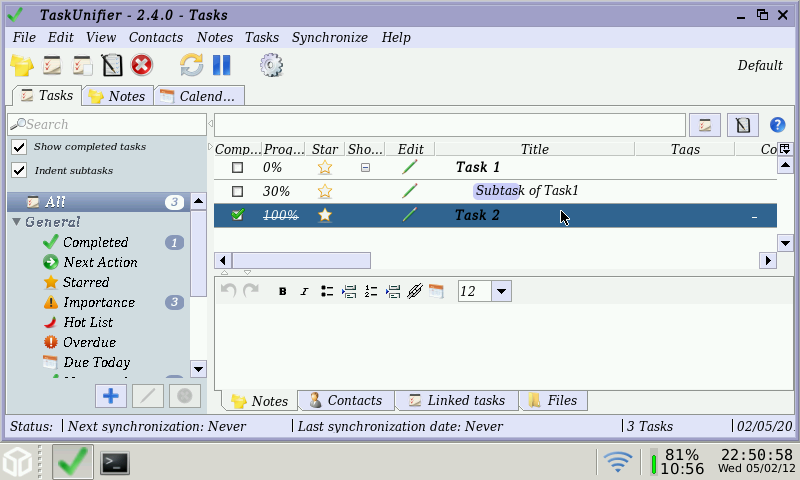Open the Files tab

(554, 400)
